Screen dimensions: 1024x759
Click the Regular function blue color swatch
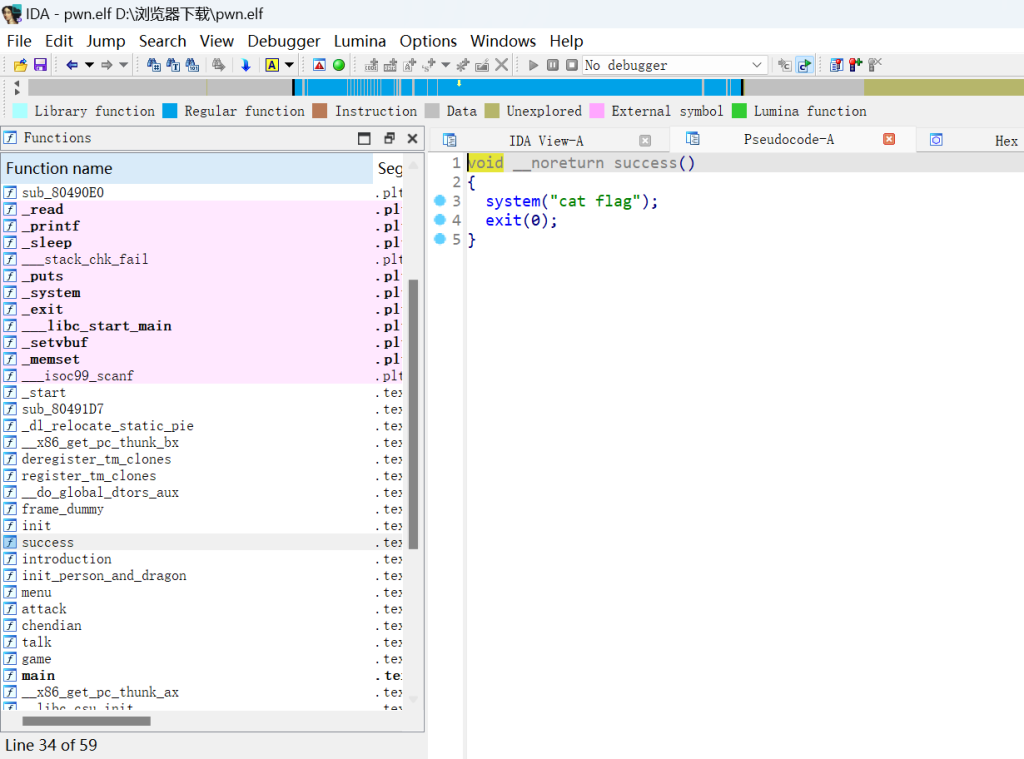point(170,111)
